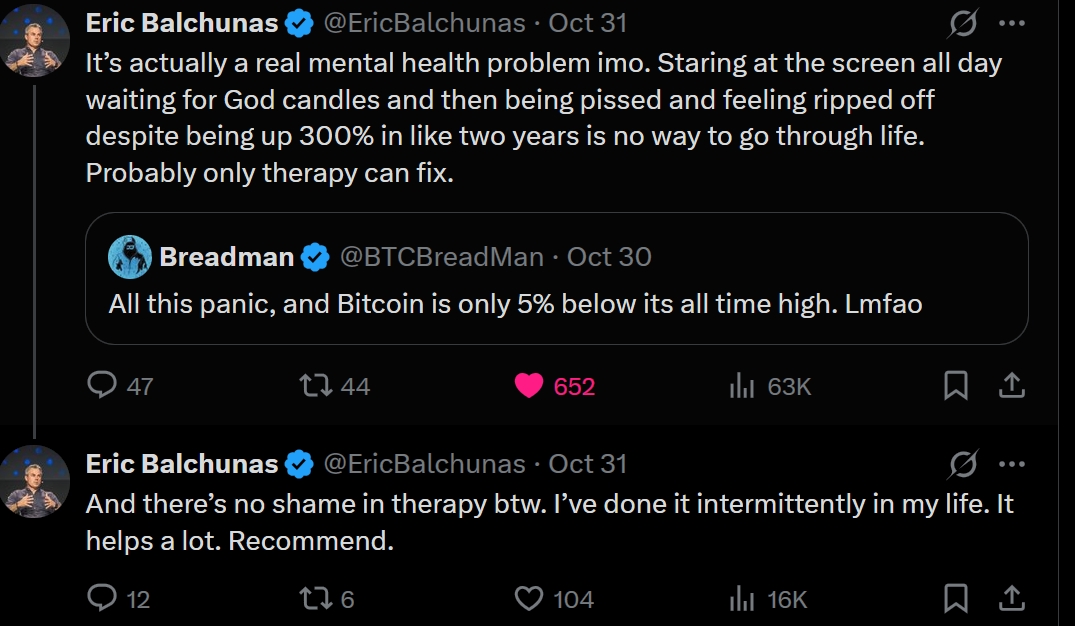1075x626 pixels.
Task: Open Grok icon on first tweet
Action: pyautogui.click(x=963, y=22)
